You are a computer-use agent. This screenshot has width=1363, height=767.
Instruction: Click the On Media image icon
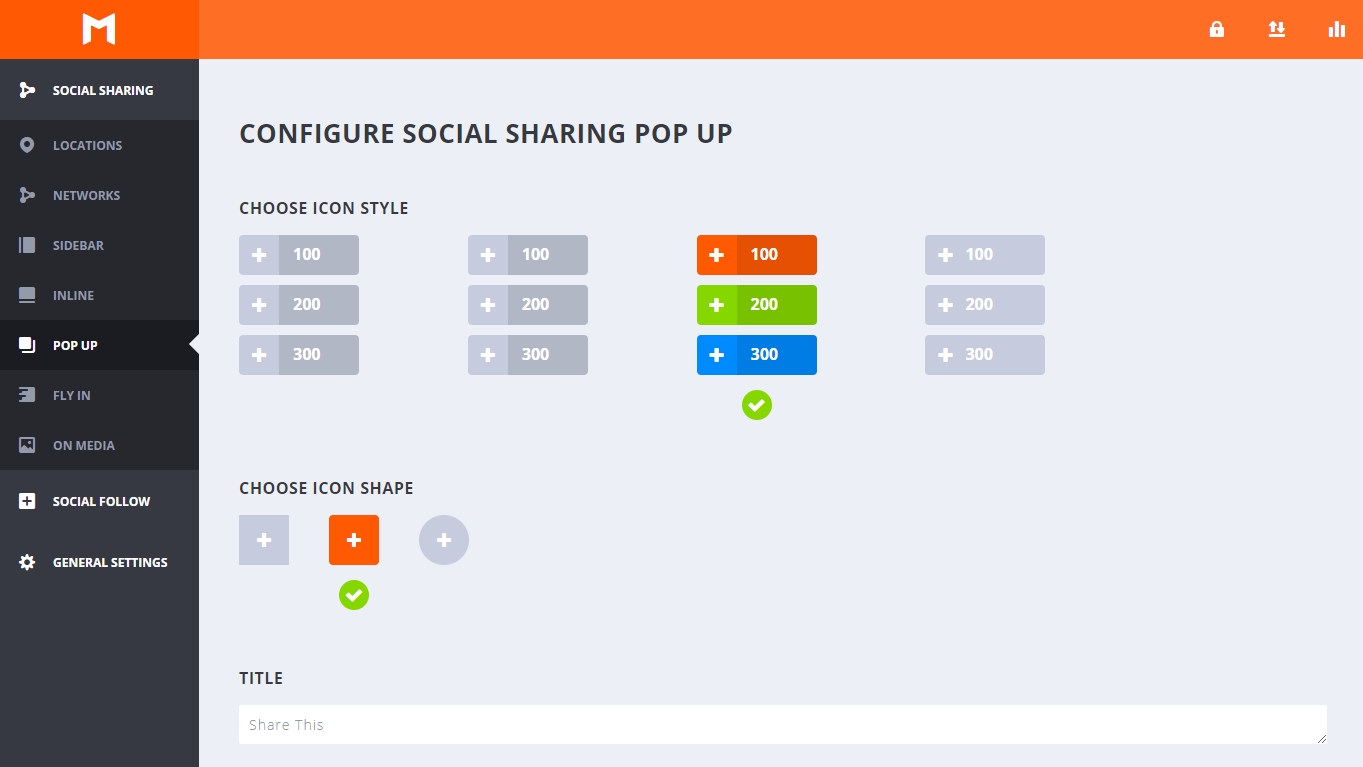pos(27,445)
